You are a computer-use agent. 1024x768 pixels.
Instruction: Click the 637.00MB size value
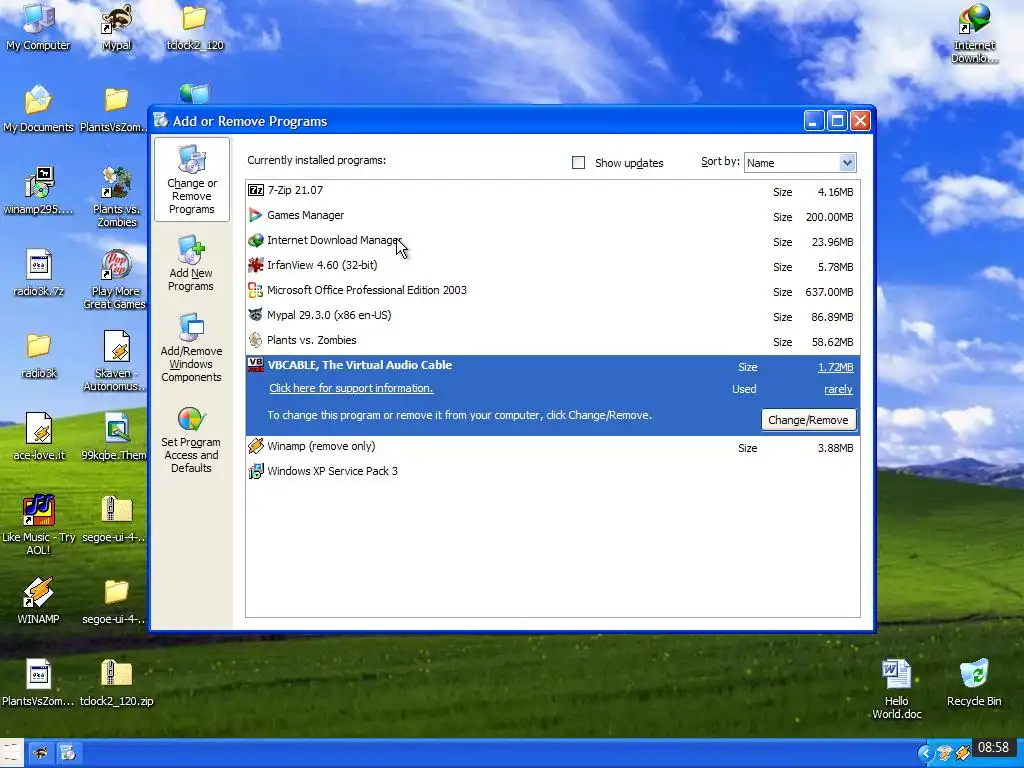[829, 292]
